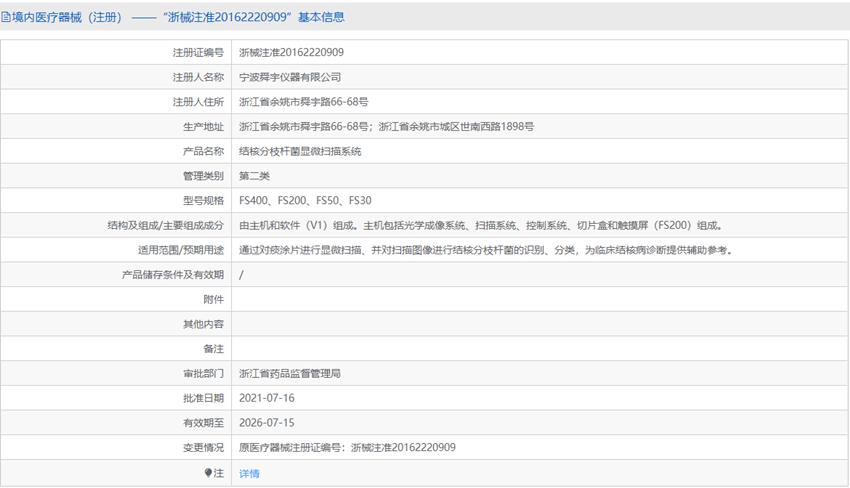
Task: Click the 注册证编号 row label
Action: (x=198, y=53)
